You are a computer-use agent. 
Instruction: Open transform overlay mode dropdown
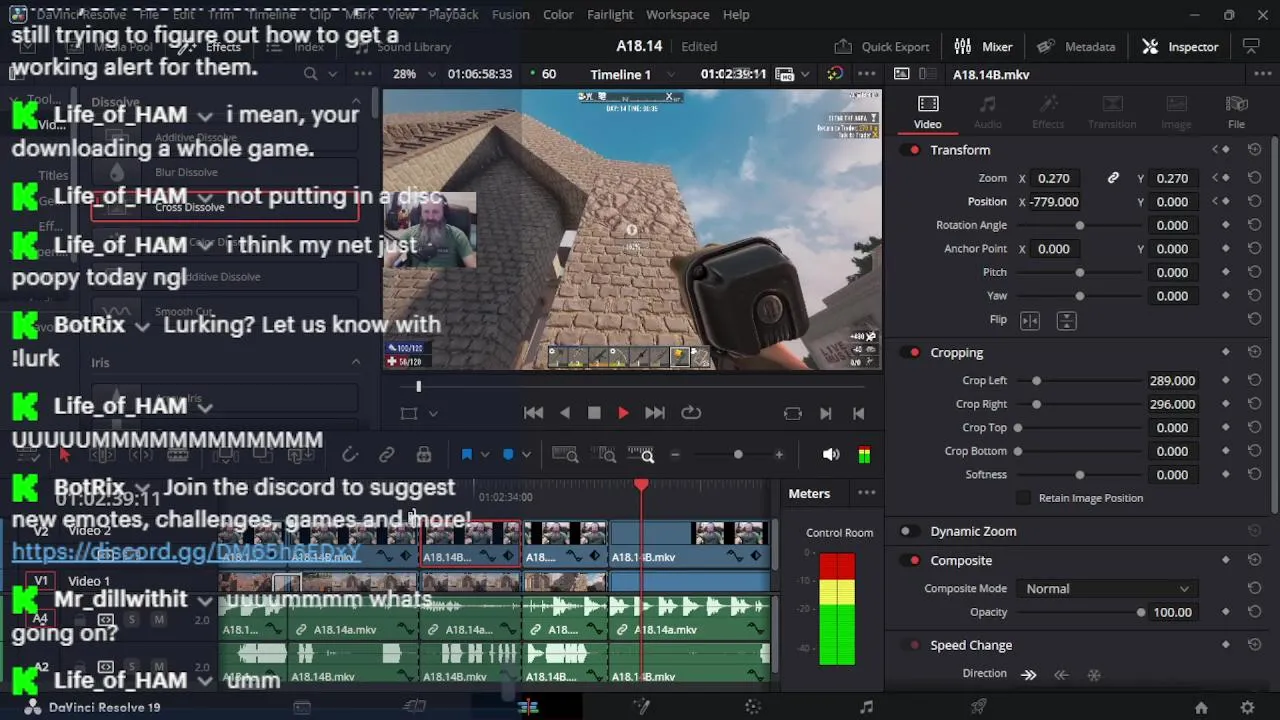click(x=433, y=413)
